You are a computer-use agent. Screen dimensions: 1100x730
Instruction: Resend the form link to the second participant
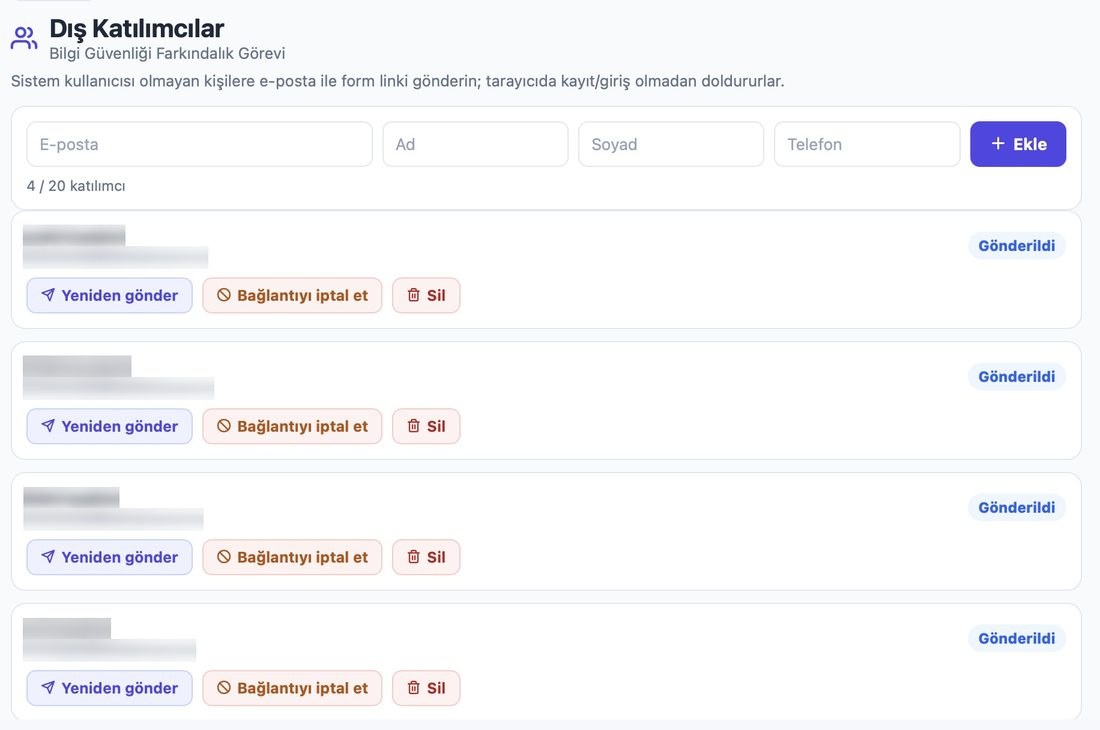(109, 426)
